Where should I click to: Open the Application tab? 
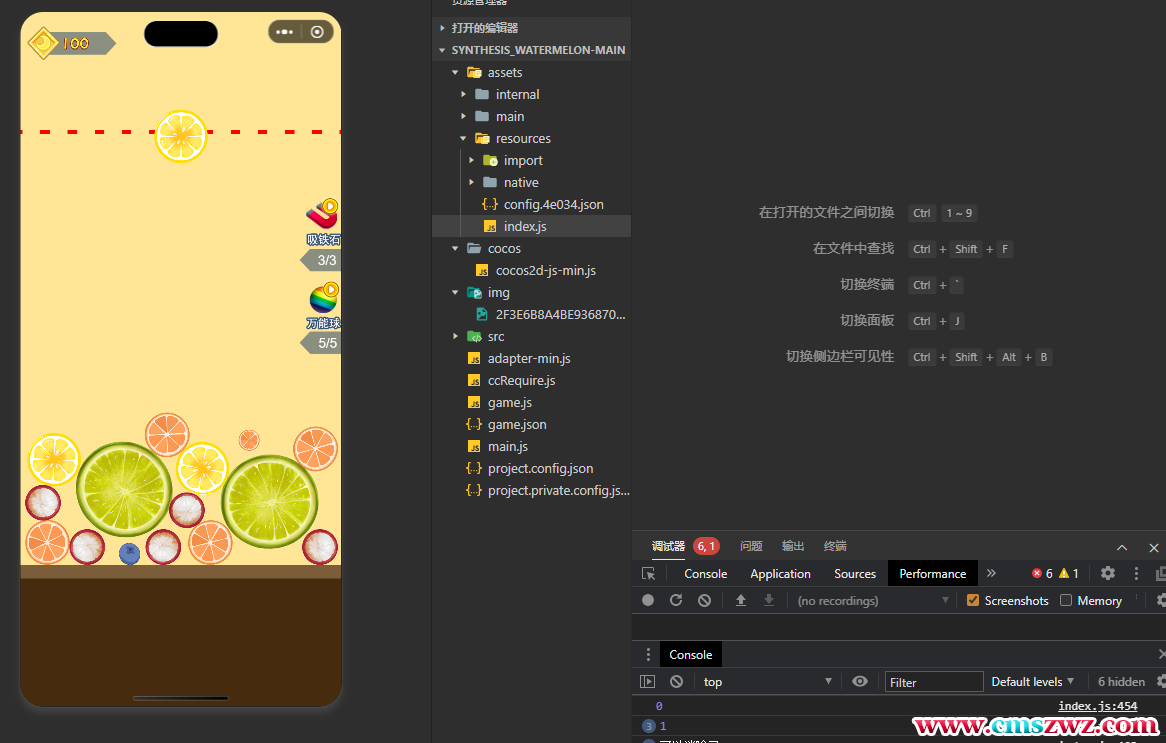pyautogui.click(x=780, y=573)
